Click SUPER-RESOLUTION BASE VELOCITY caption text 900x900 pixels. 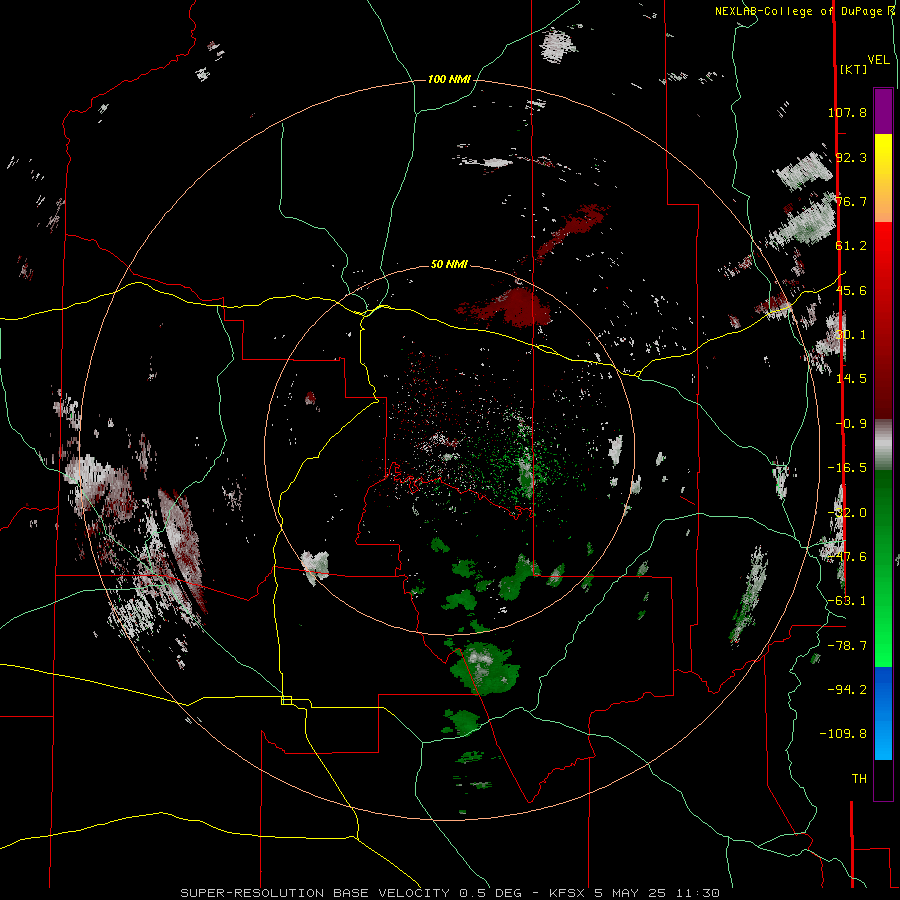click(315, 893)
